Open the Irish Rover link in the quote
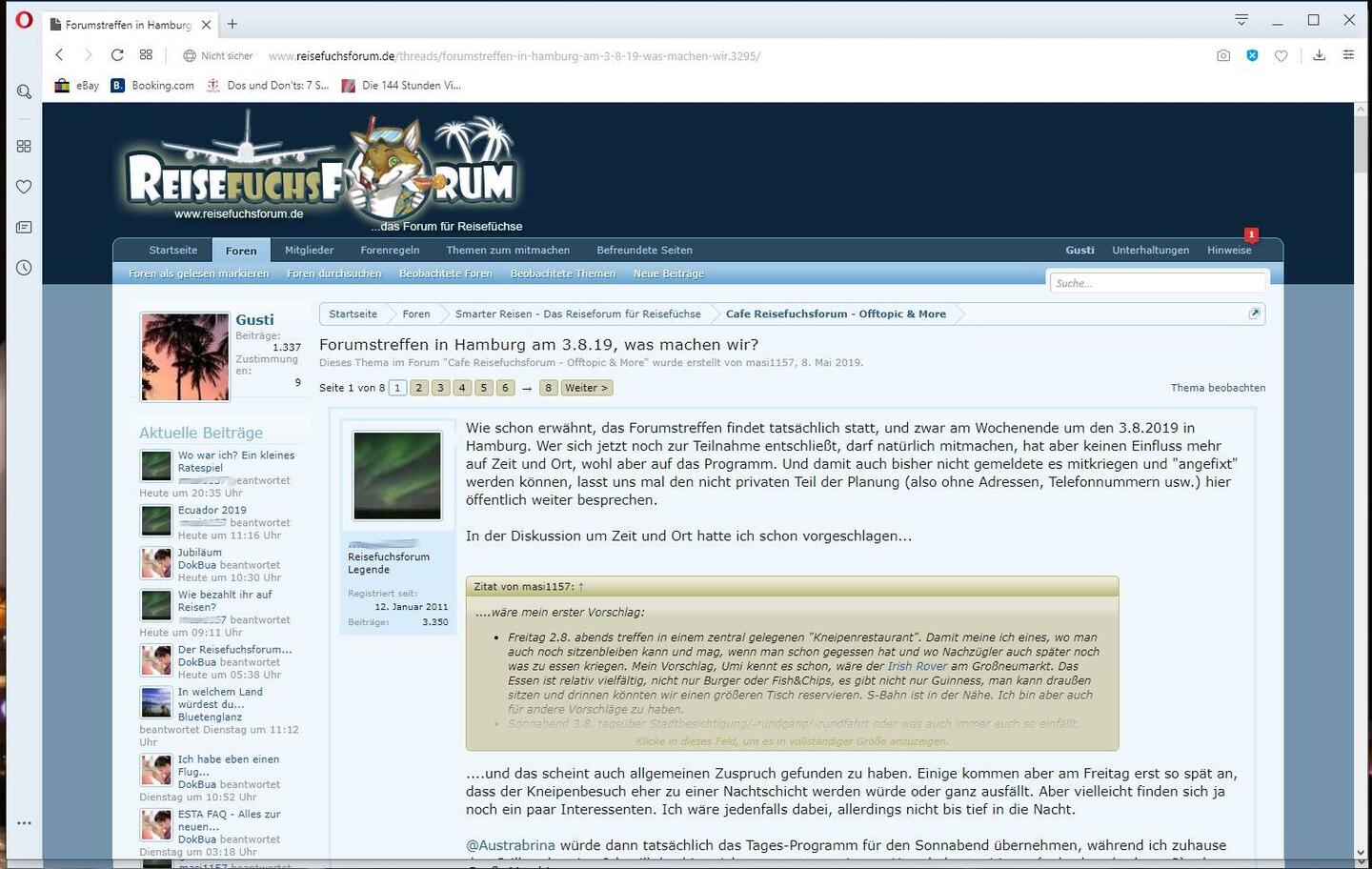1372x869 pixels. [x=917, y=666]
